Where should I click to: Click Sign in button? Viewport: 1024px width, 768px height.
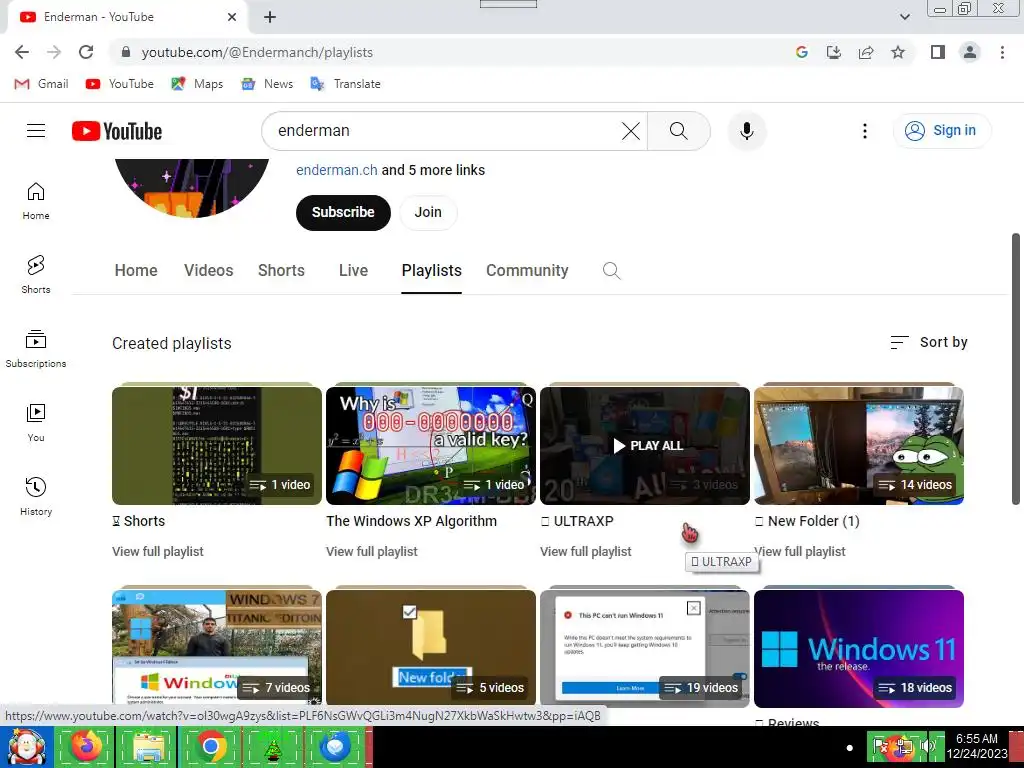pyautogui.click(x=942, y=131)
